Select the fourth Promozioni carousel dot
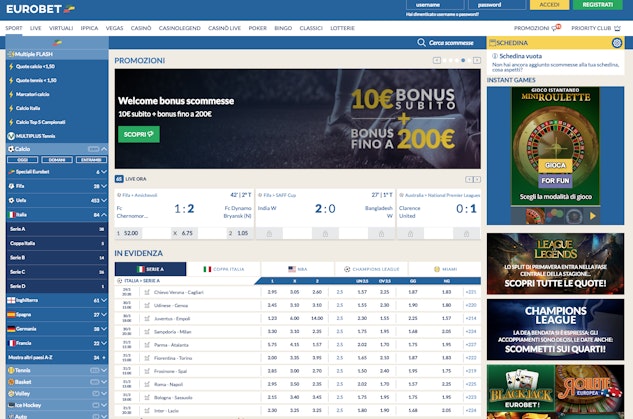This screenshot has height=419, width=633. 463,61
